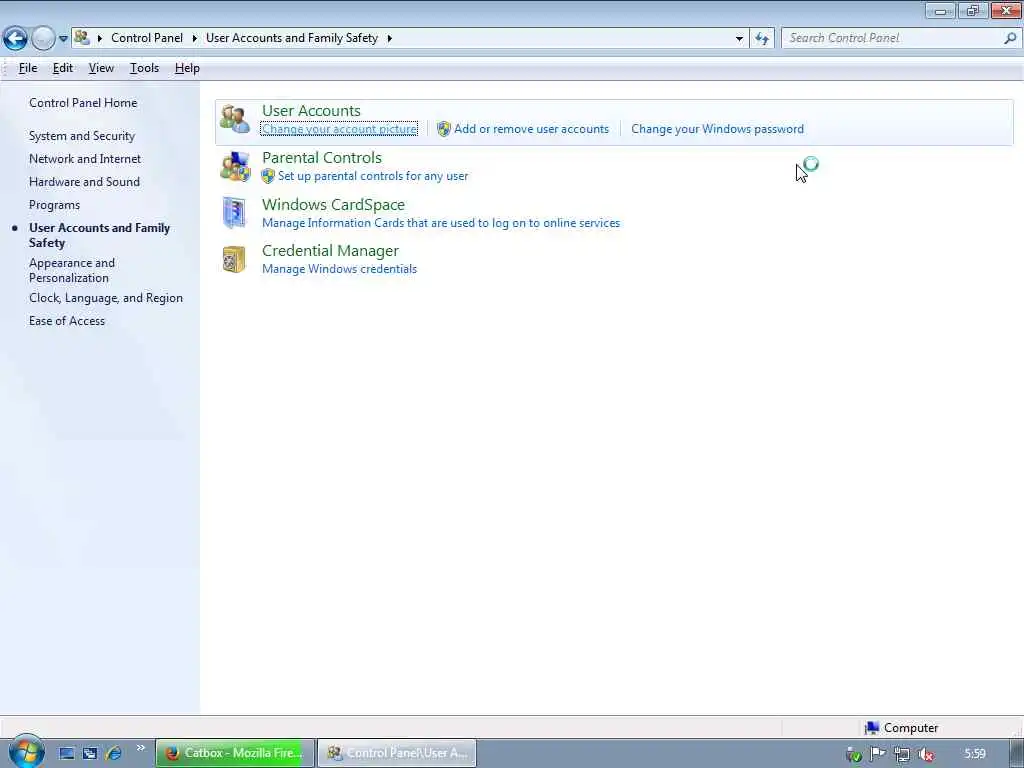The width and height of the screenshot is (1024, 768).
Task: Open Clock, Language, and Region category
Action: (106, 298)
